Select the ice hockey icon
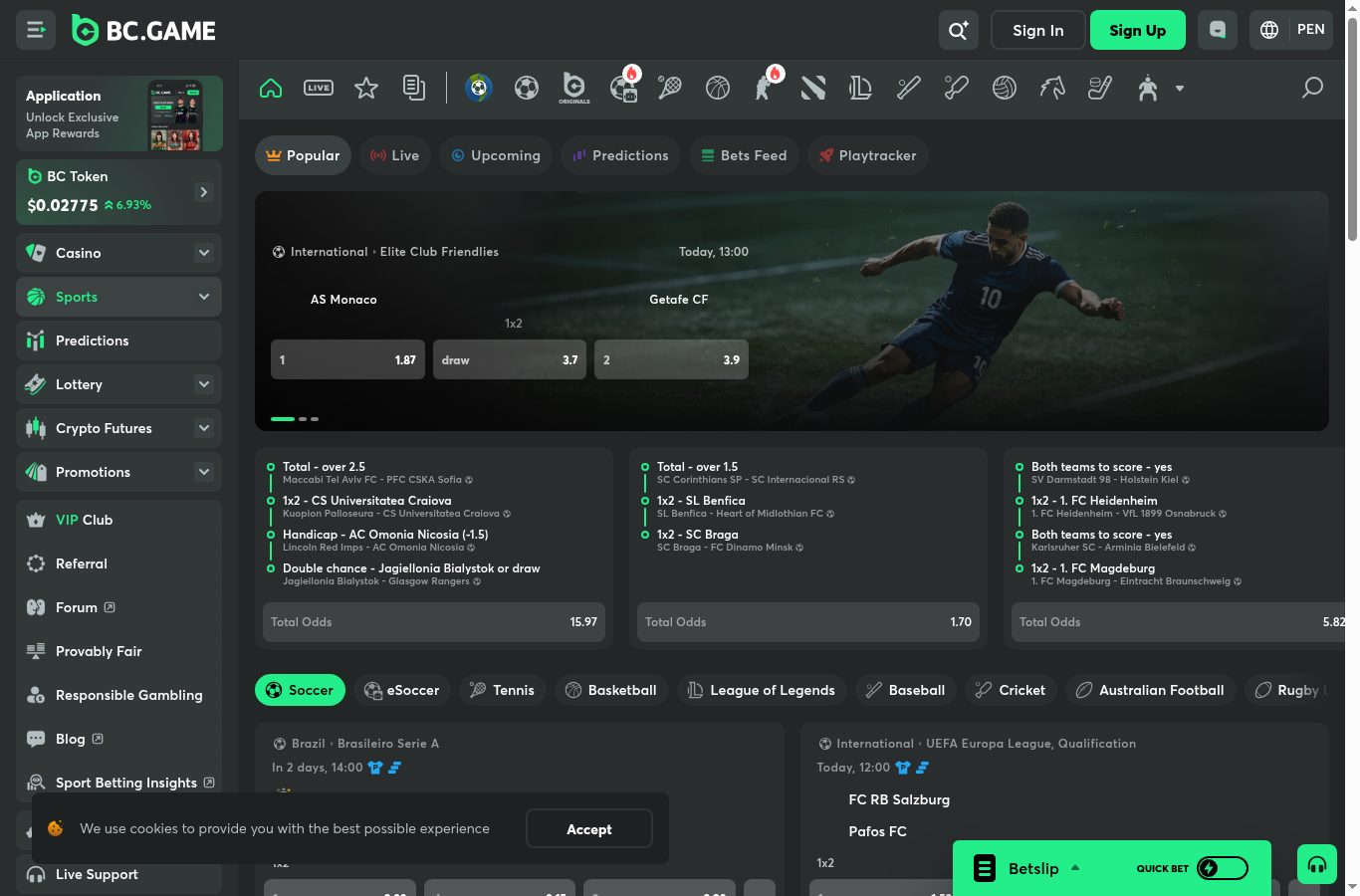Screen dimensions: 1360x896 [1100, 88]
